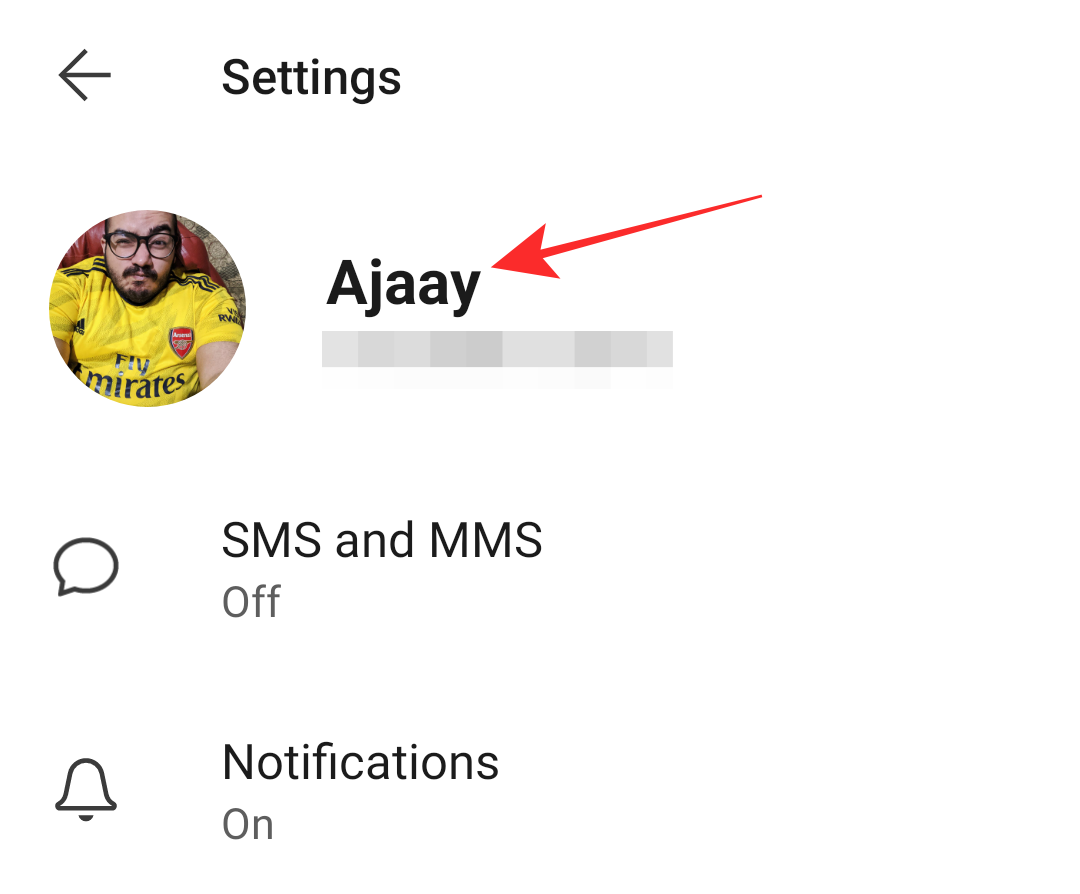The image size is (1080, 894).
Task: Click the Settings page title
Action: [311, 78]
